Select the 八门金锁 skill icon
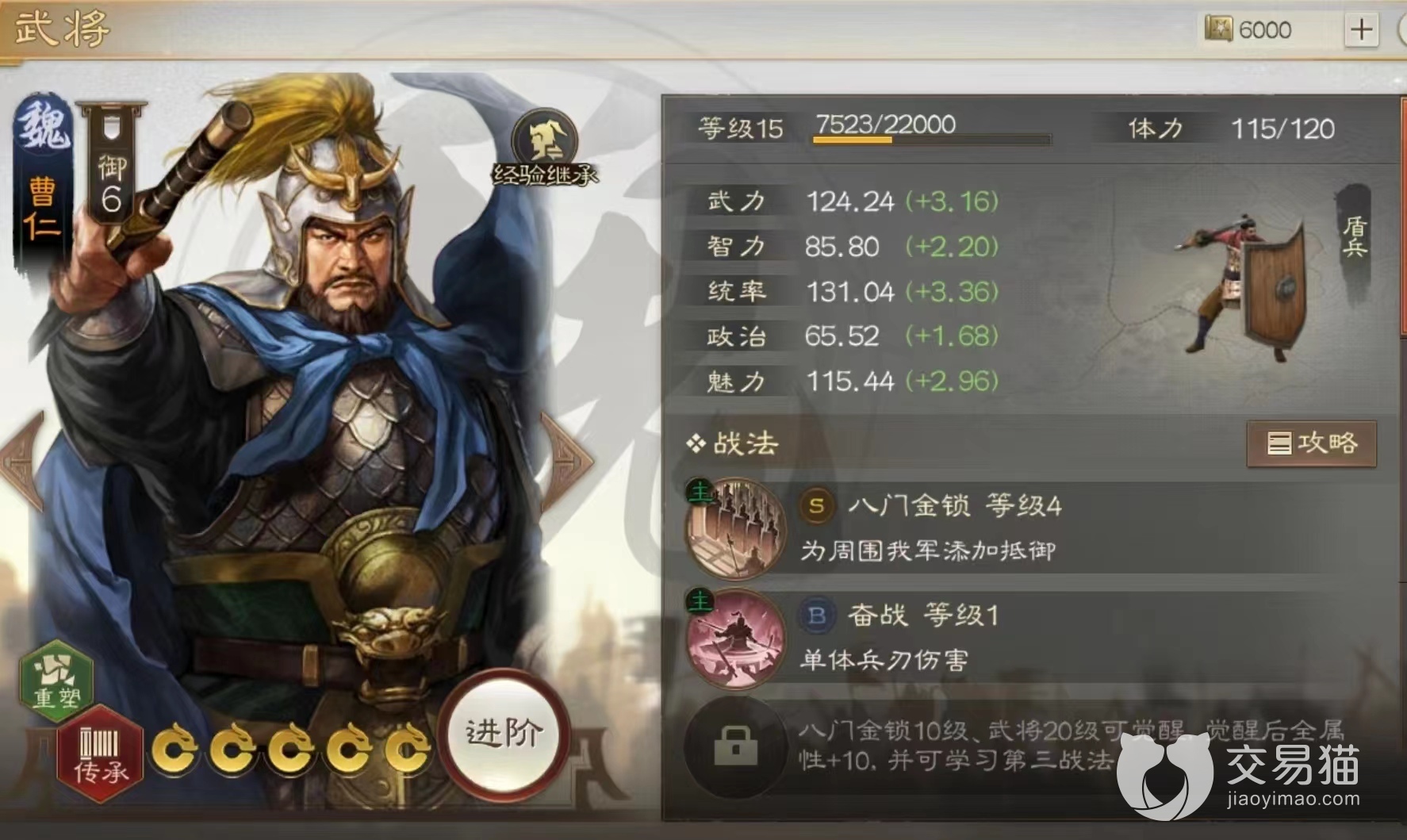 tap(736, 528)
